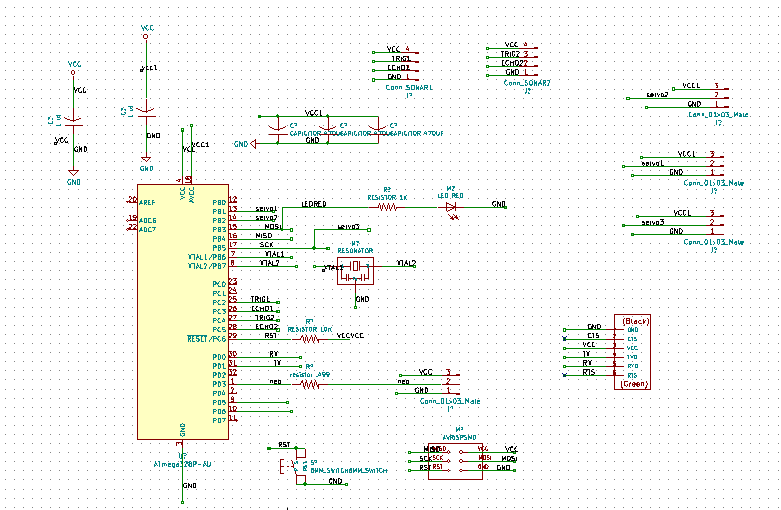The width and height of the screenshot is (781, 510).
Task: Select the push button switch symbol
Action: (296, 466)
